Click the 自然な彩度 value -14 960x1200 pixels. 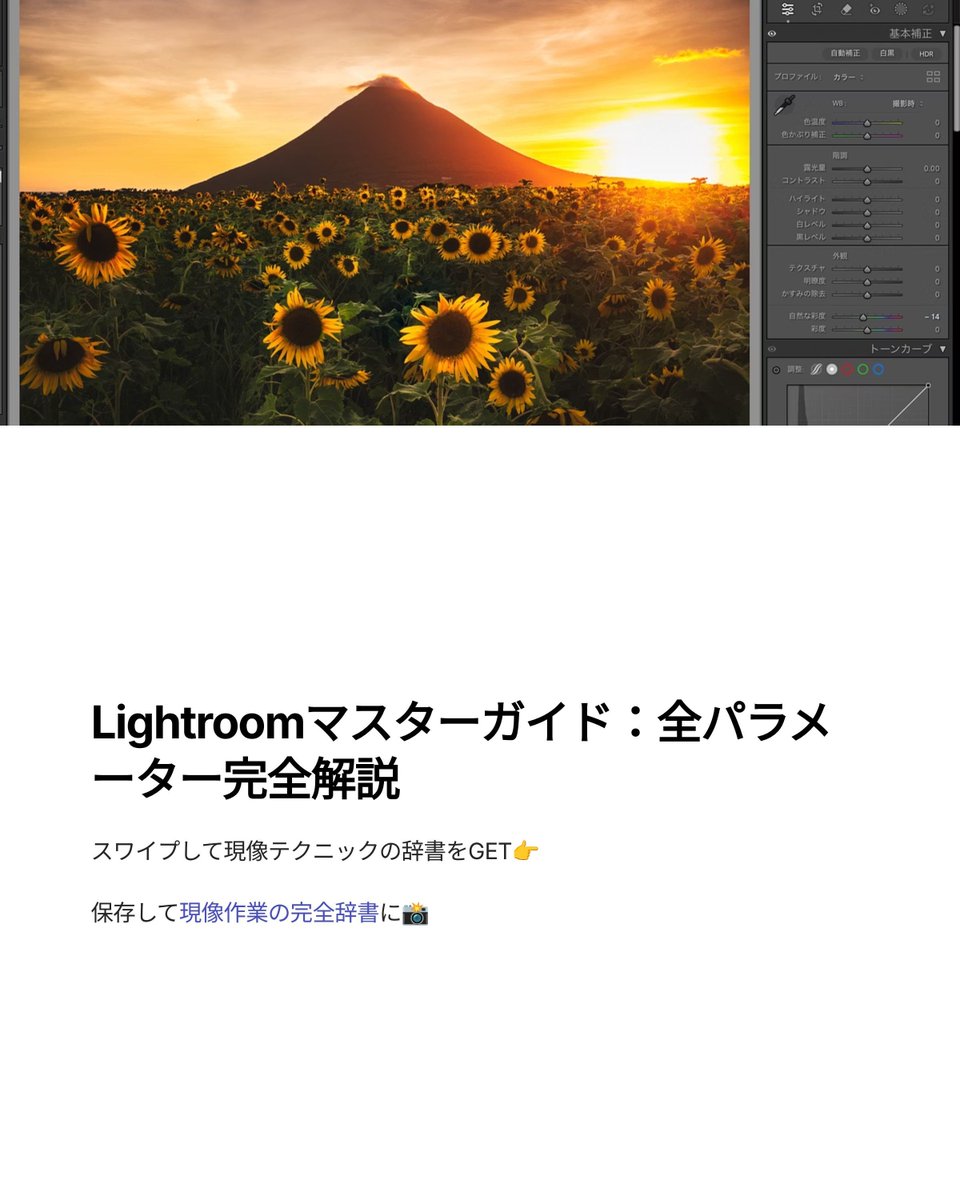932,316
